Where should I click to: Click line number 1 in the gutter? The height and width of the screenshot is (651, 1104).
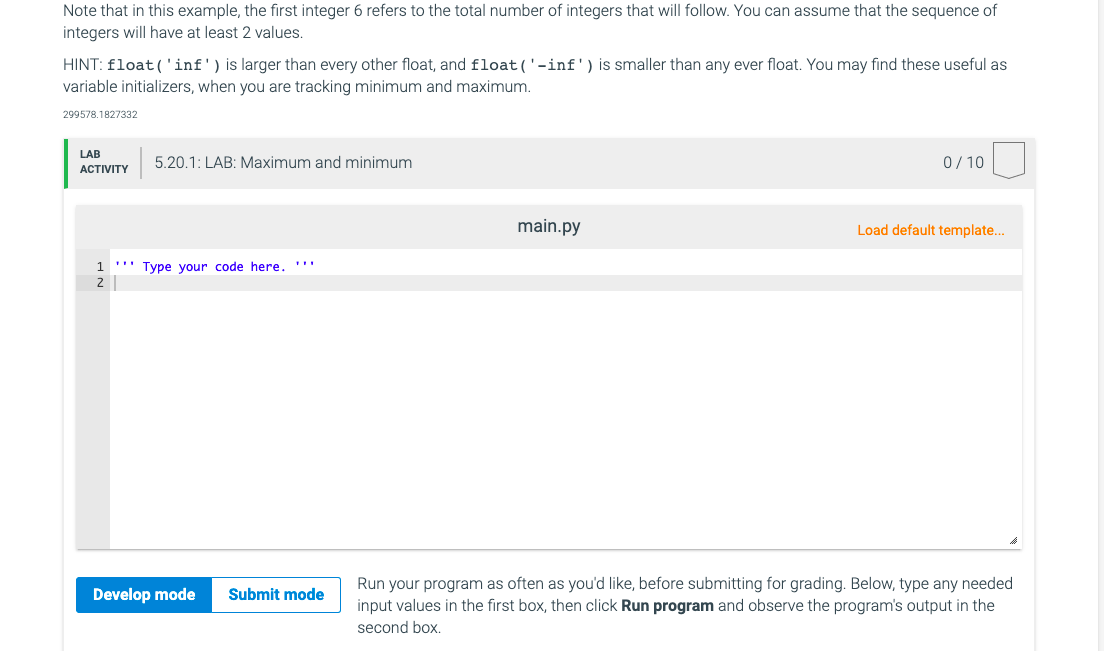99,266
